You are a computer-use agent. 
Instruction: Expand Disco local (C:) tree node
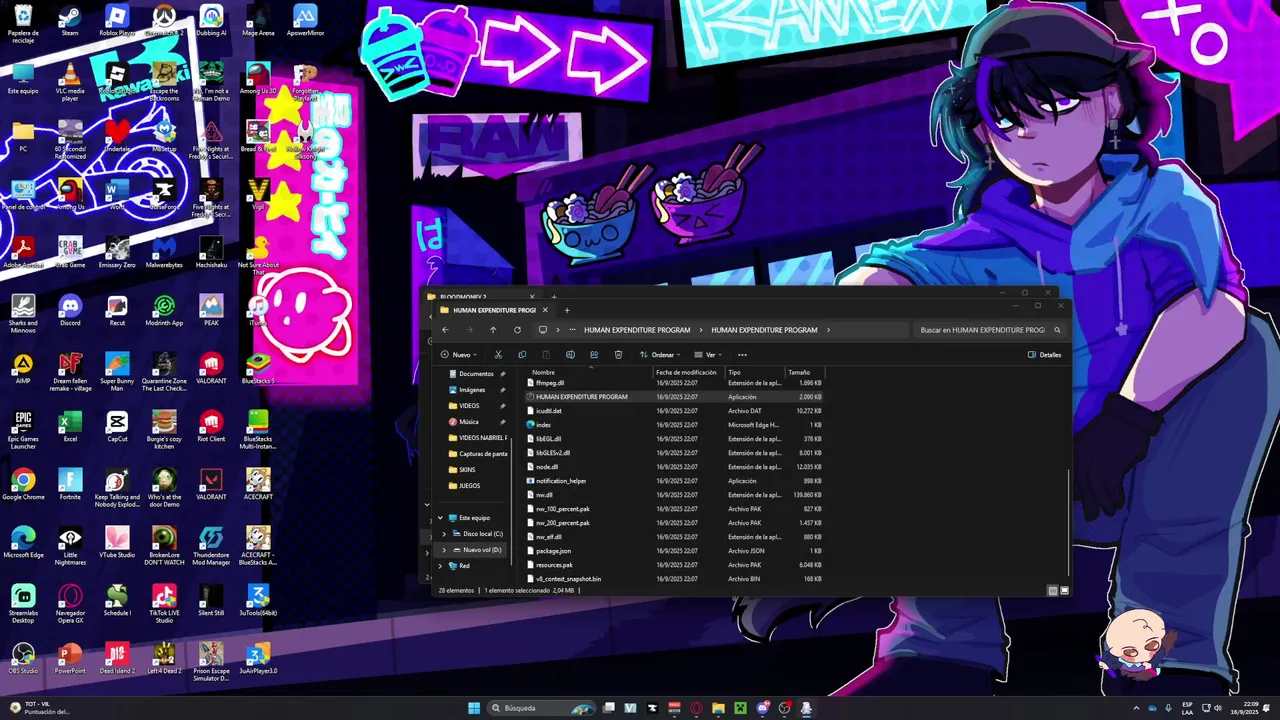[444, 534]
